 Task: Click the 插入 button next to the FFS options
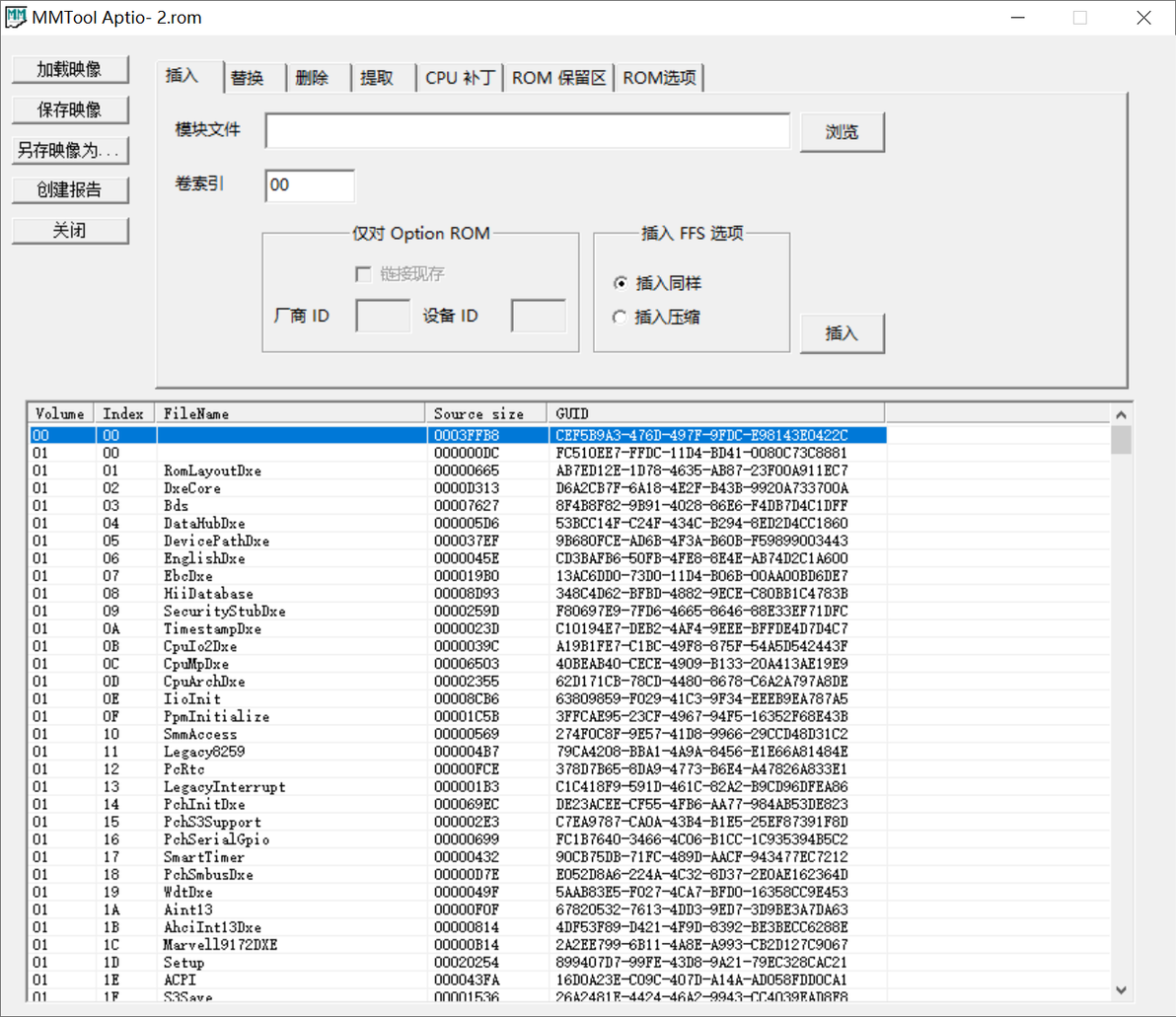(x=843, y=333)
